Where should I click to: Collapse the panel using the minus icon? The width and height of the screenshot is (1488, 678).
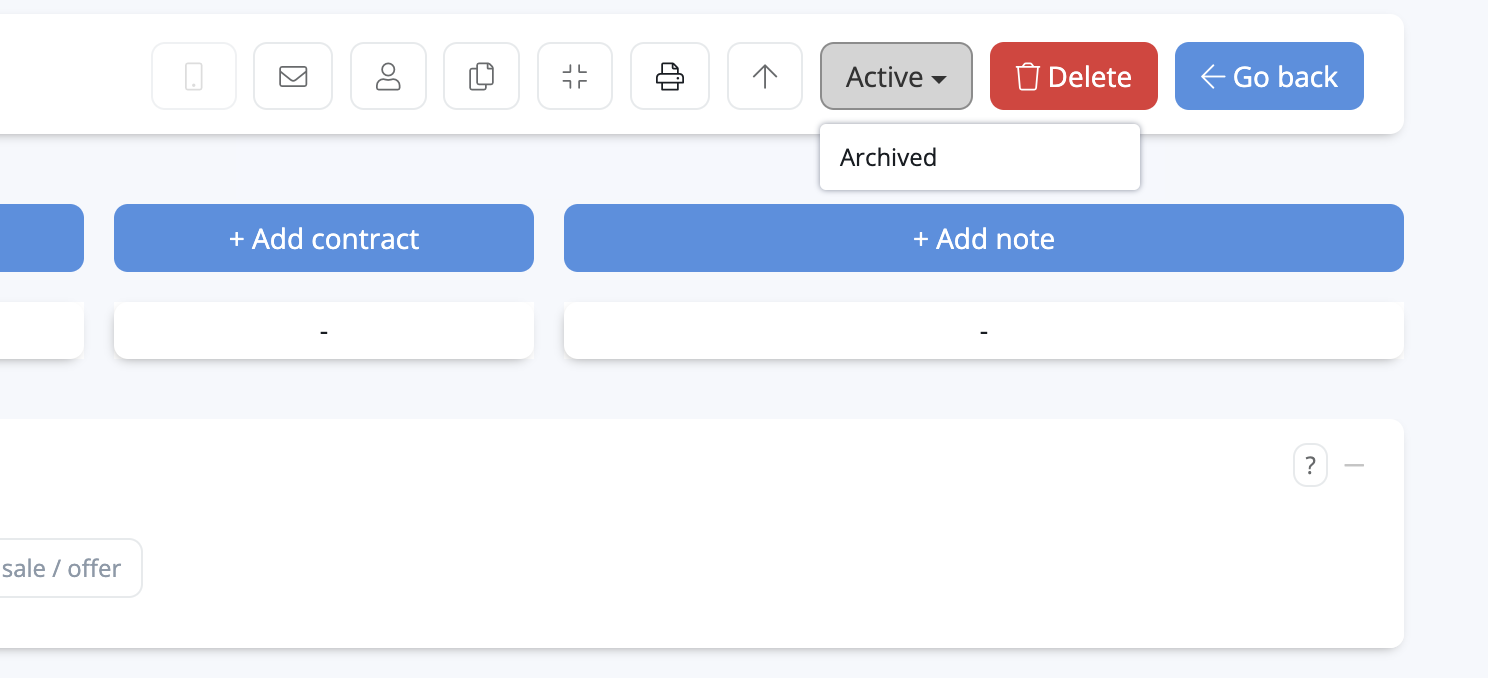1354,465
